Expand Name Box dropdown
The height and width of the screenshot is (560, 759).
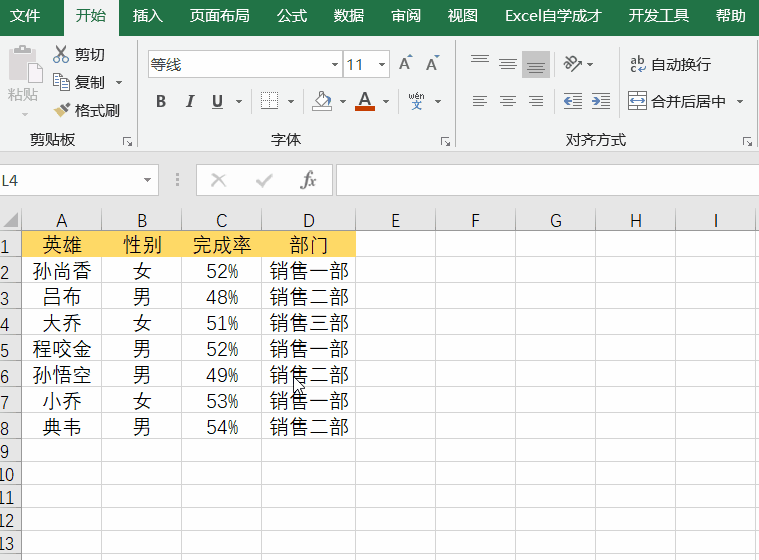pos(147,180)
